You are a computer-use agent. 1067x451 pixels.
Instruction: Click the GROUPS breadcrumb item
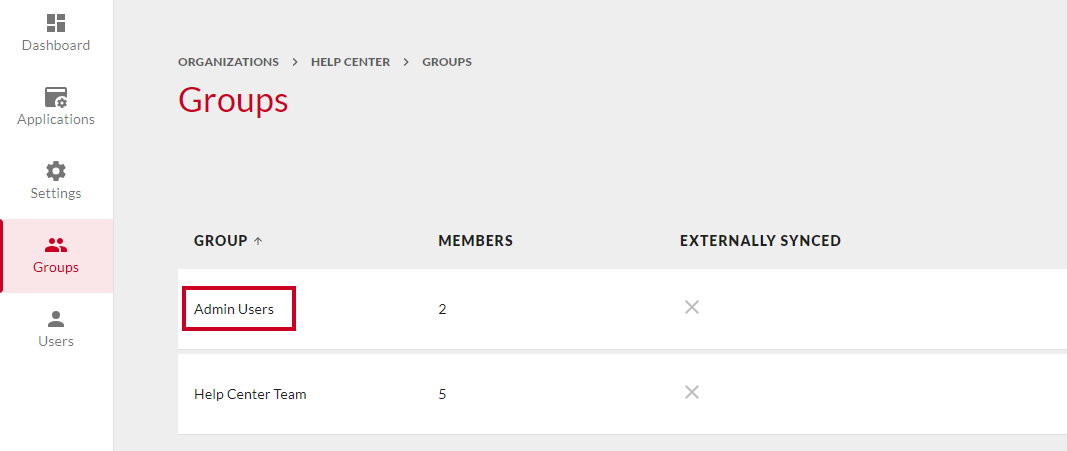click(x=447, y=62)
